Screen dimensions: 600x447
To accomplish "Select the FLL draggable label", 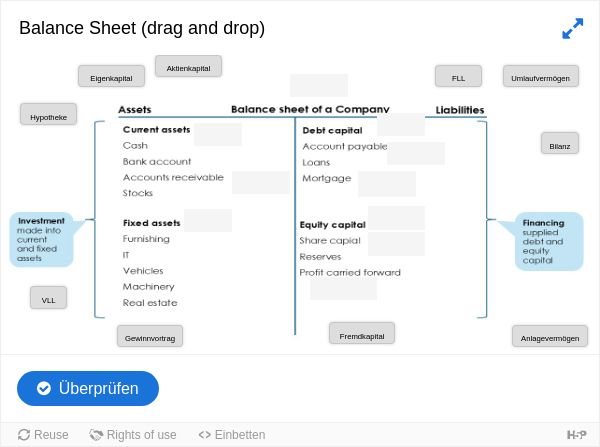I will [458, 76].
